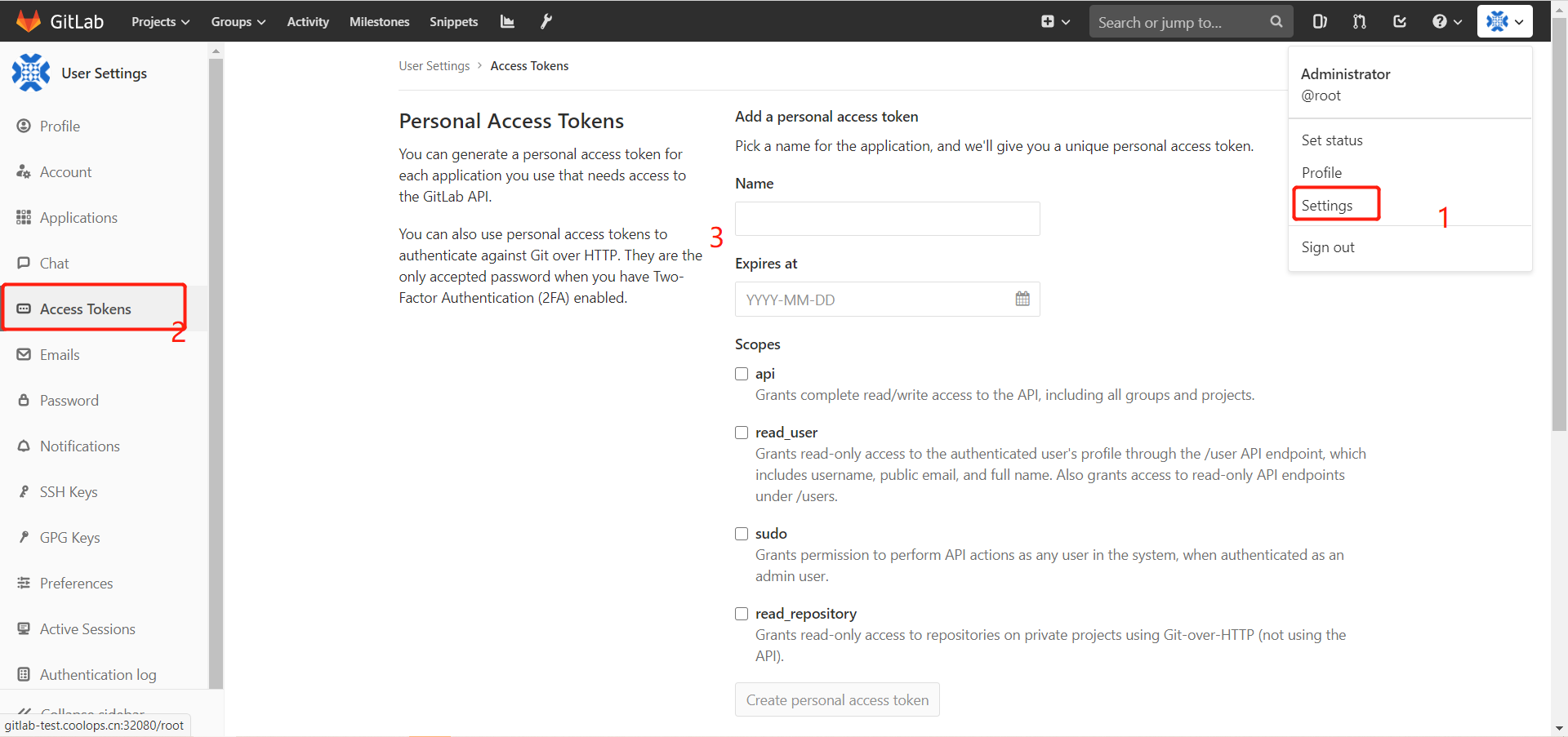Click the sidebar scrollbar up arrow
The image size is (1568, 737).
[x=216, y=51]
